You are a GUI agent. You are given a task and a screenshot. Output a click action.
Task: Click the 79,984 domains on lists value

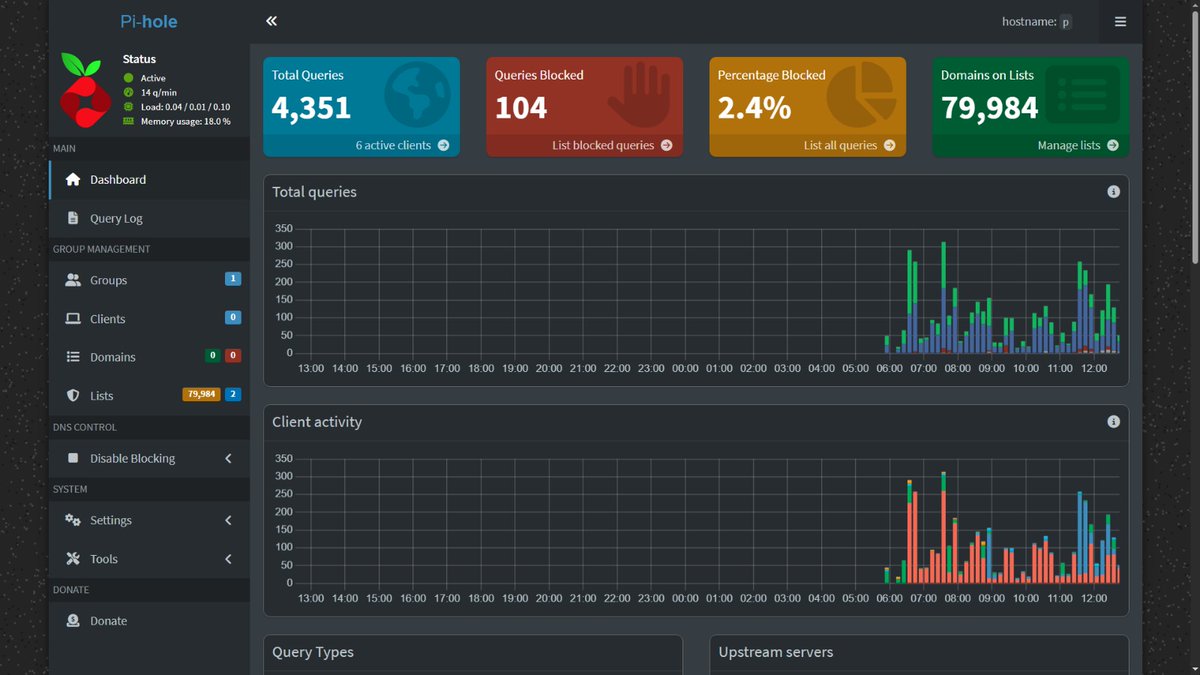pyautogui.click(x=990, y=108)
